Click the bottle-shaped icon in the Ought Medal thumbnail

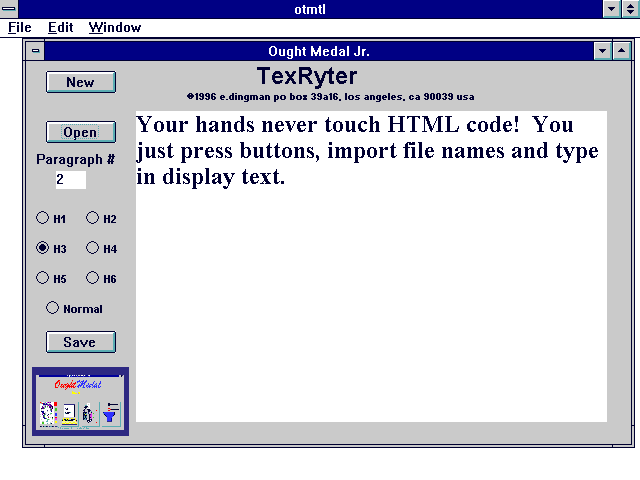point(90,413)
